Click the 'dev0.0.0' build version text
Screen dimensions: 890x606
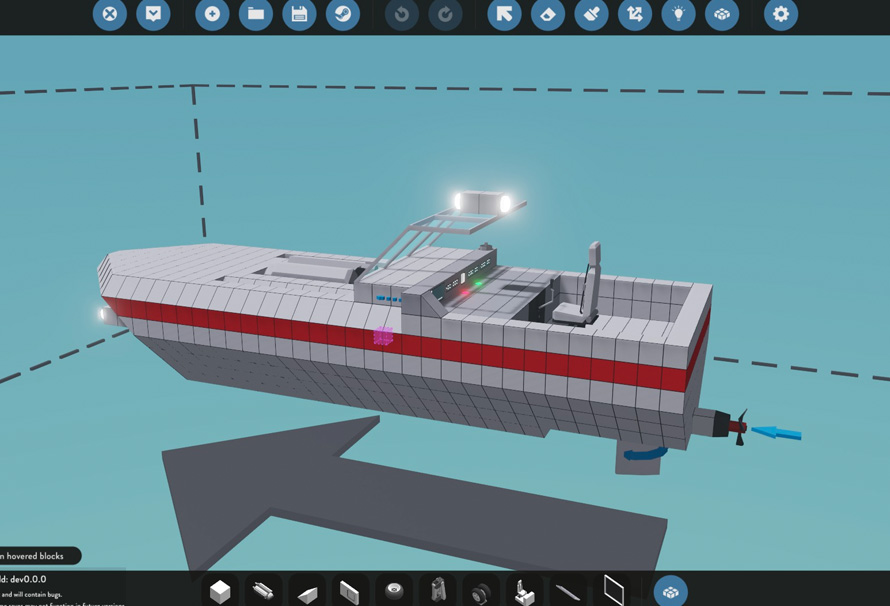click(28, 579)
